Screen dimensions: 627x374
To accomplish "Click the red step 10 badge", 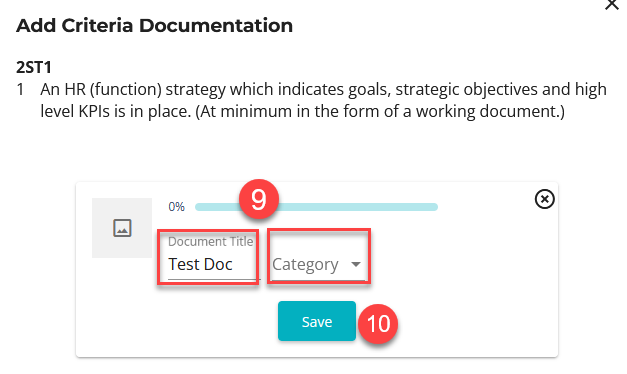I will pos(378,324).
